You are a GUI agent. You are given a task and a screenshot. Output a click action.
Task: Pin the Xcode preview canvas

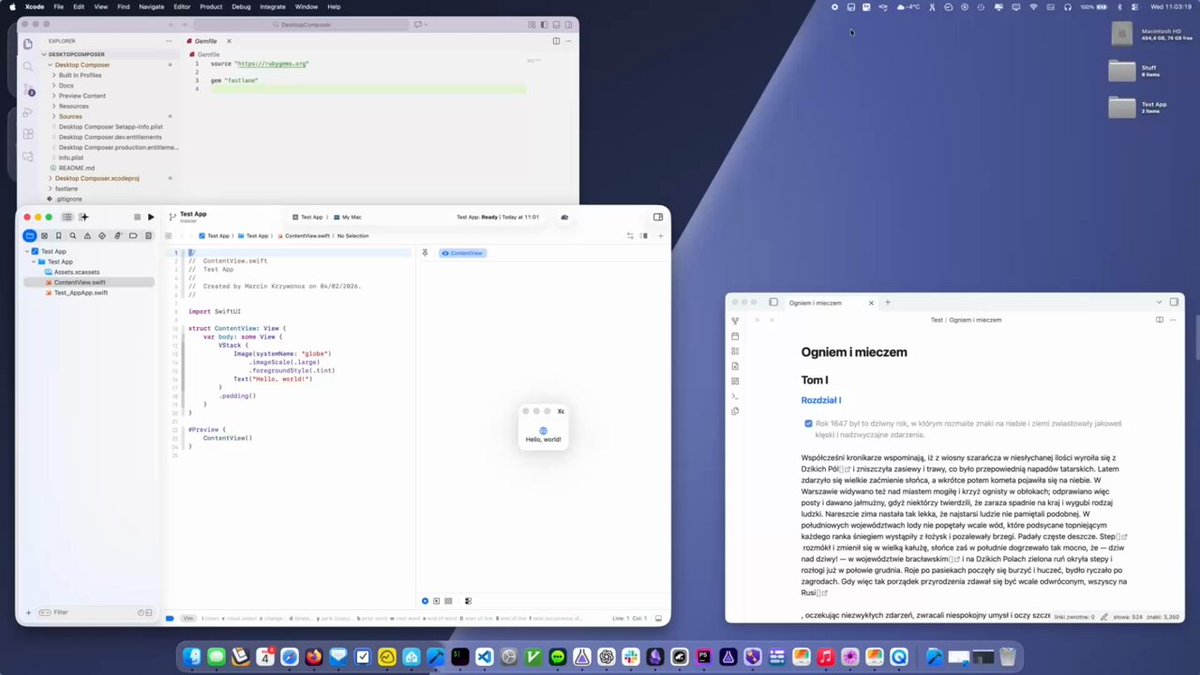pyautogui.click(x=426, y=253)
